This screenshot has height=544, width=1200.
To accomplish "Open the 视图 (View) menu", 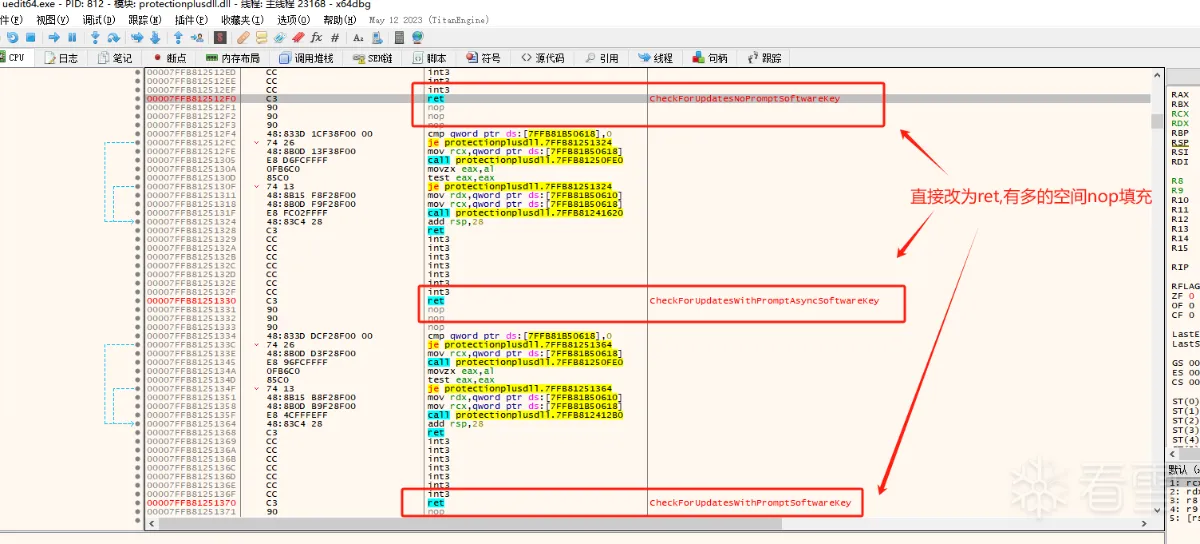I will 52,20.
